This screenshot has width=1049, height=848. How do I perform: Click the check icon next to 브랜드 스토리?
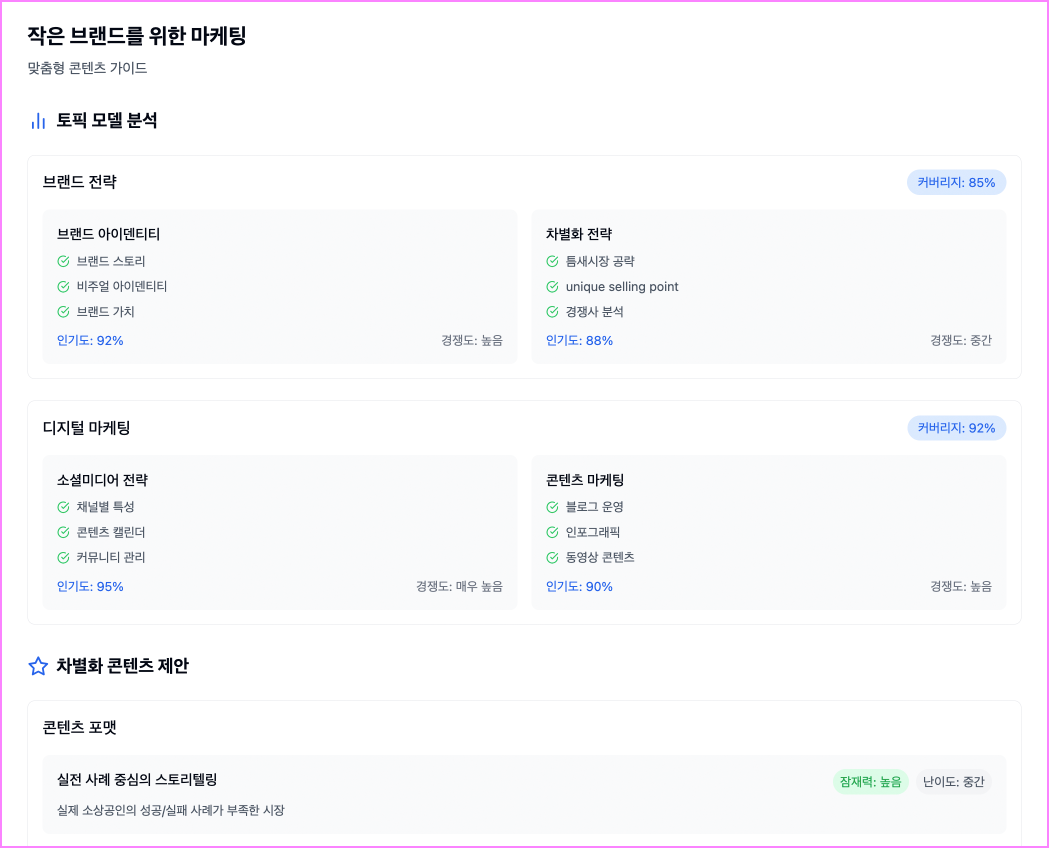pyautogui.click(x=63, y=262)
